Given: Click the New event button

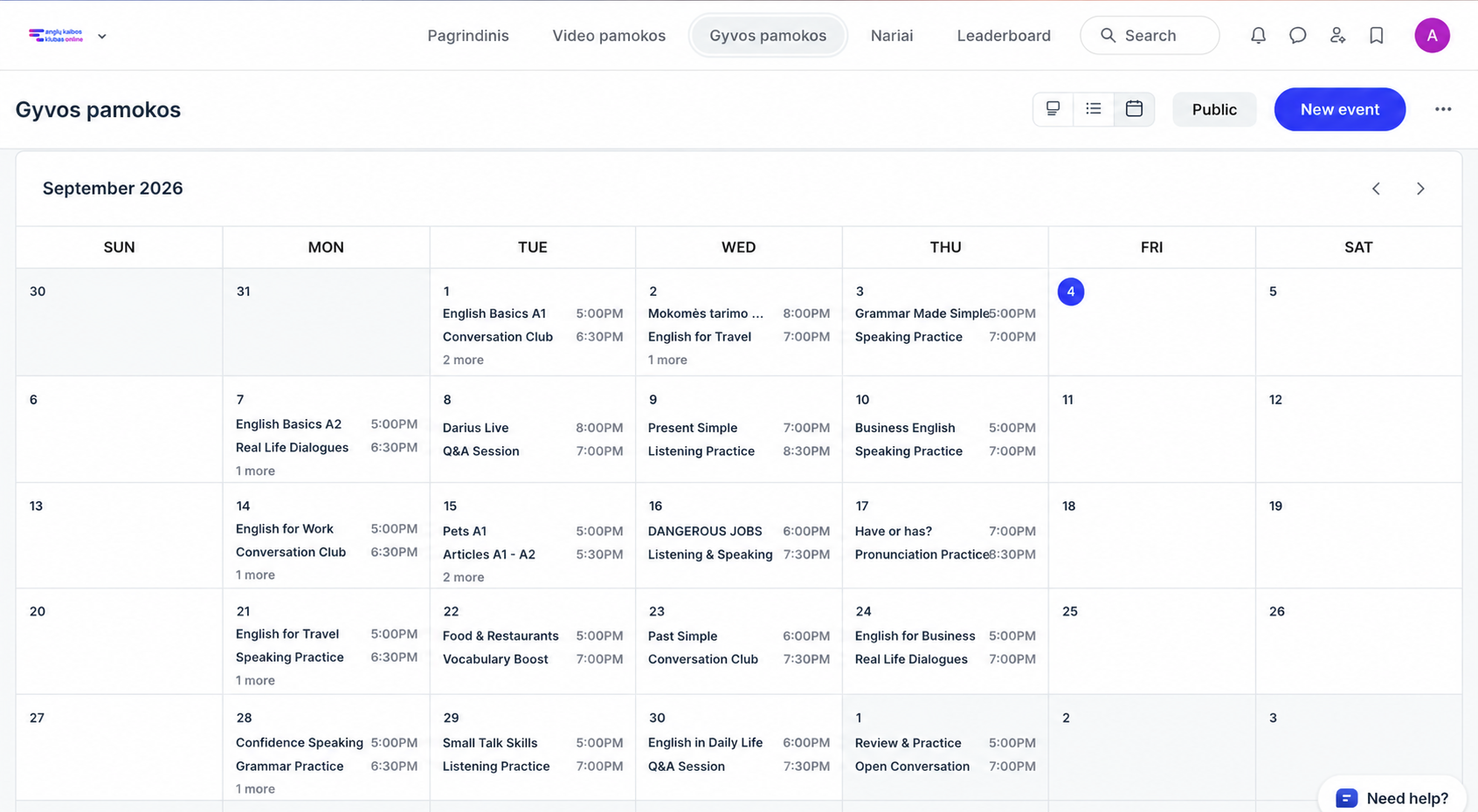Looking at the screenshot, I should (1339, 109).
